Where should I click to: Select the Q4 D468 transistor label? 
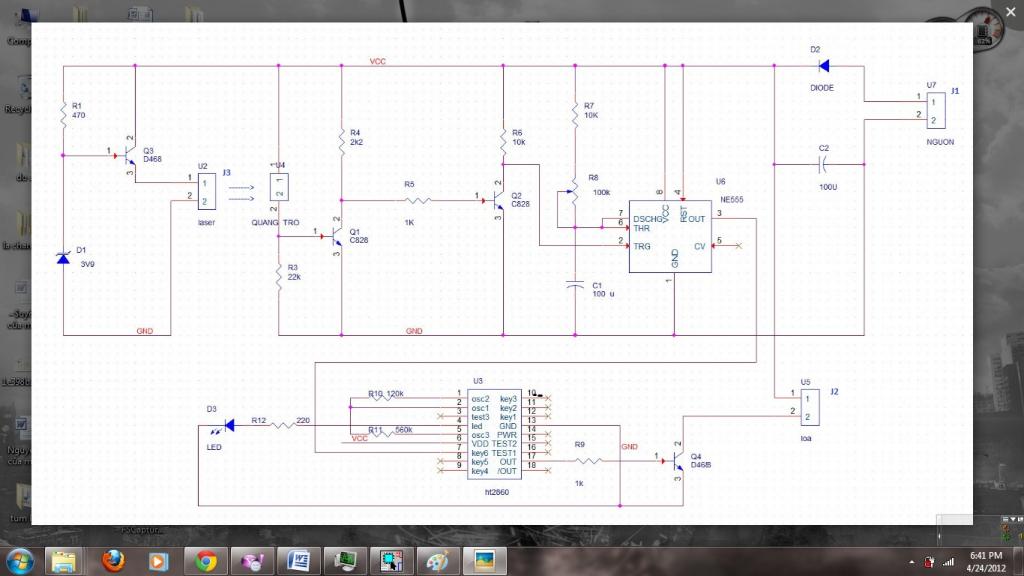(x=701, y=460)
